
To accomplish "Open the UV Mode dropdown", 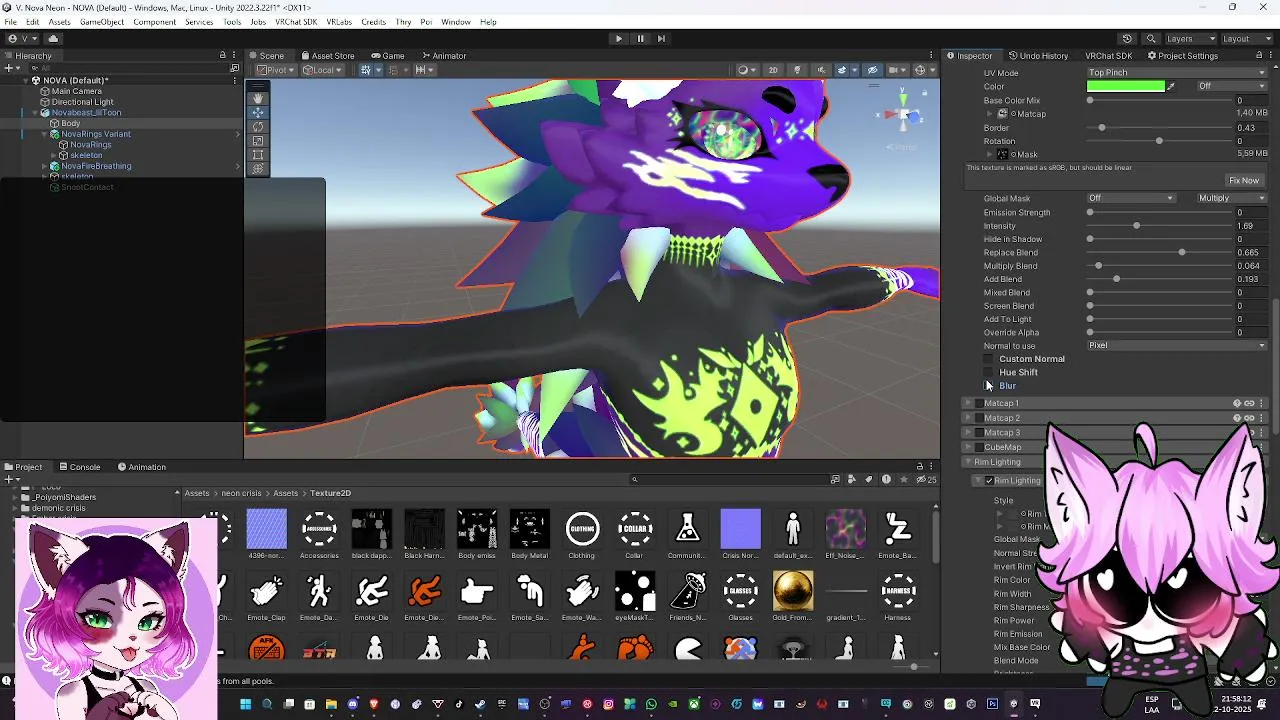I will pos(1177,73).
